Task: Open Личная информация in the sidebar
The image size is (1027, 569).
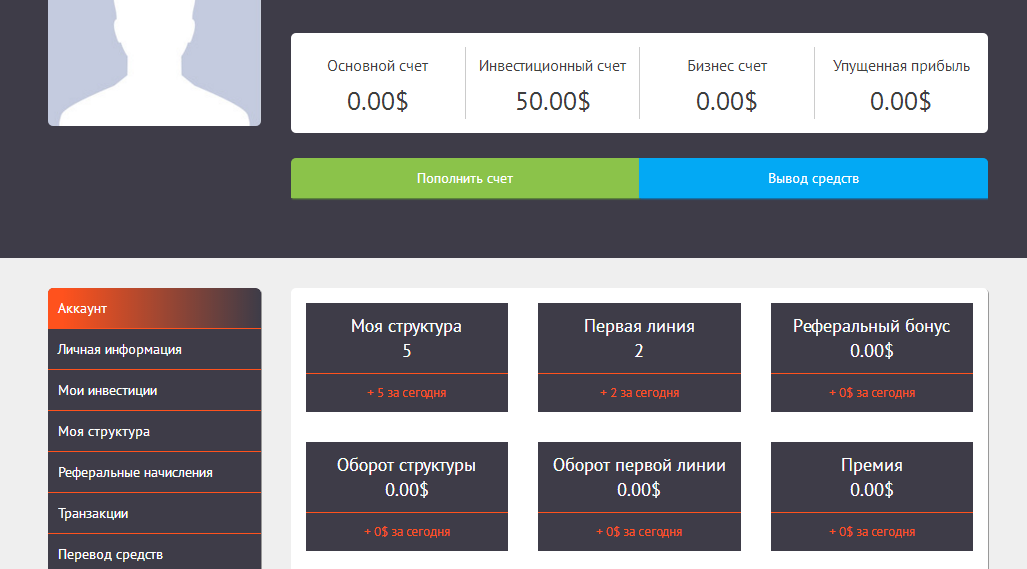Action: (x=154, y=350)
